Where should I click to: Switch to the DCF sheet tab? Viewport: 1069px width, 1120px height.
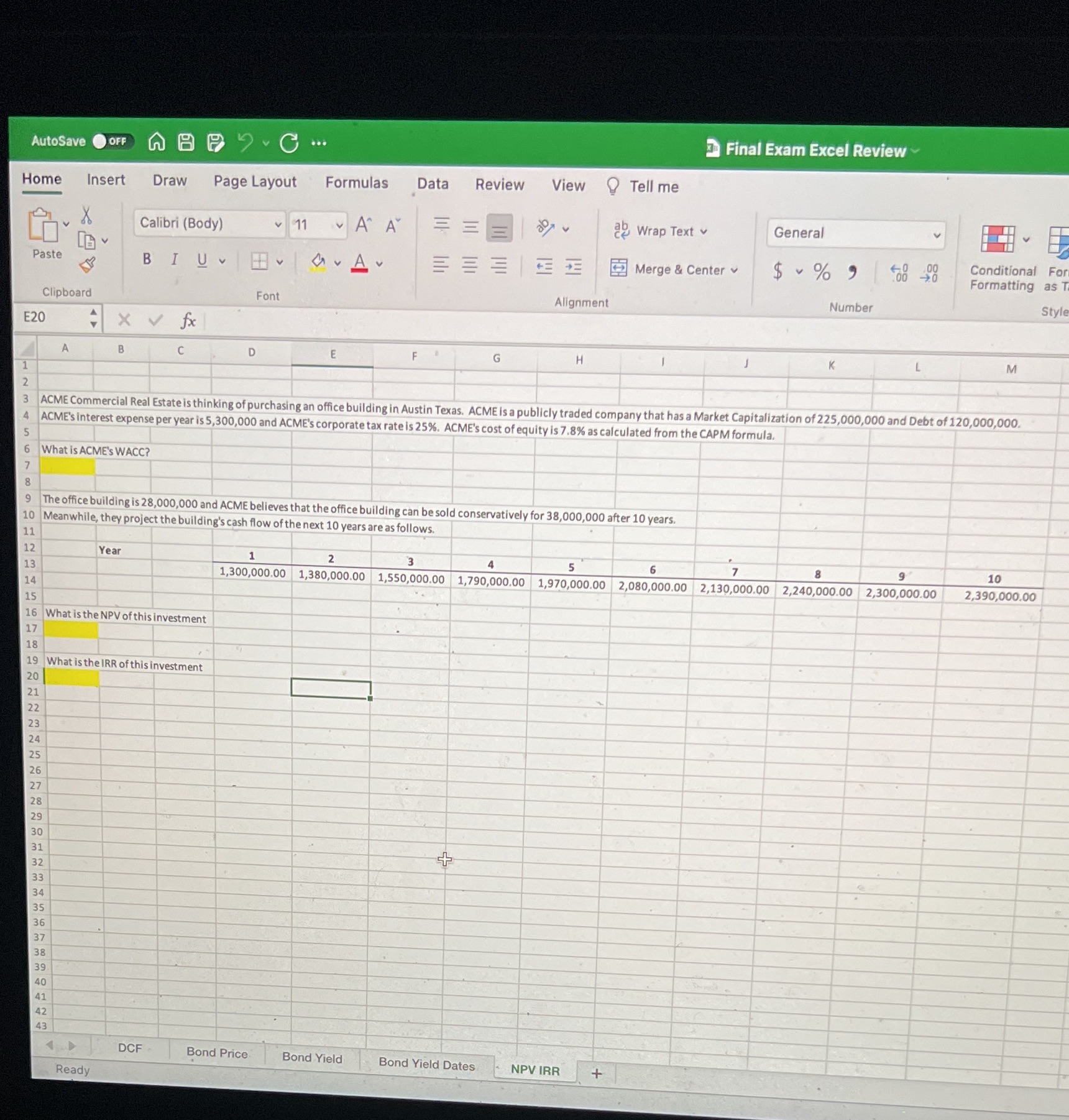[130, 1048]
